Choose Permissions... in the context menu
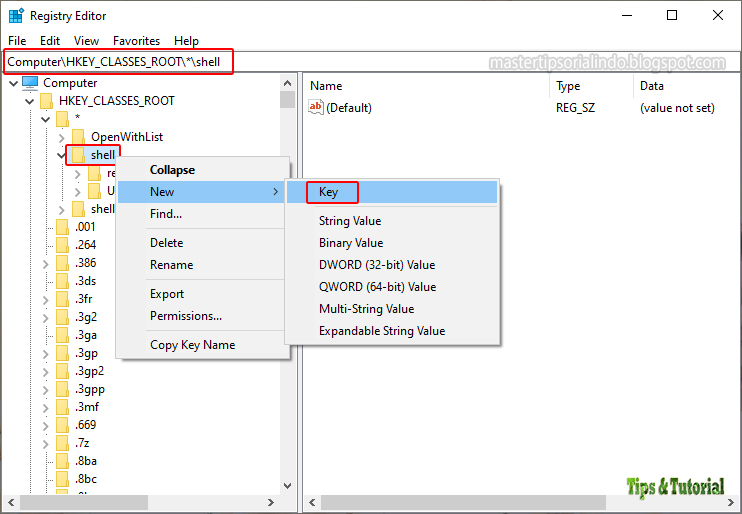This screenshot has width=742, height=514. click(203, 316)
